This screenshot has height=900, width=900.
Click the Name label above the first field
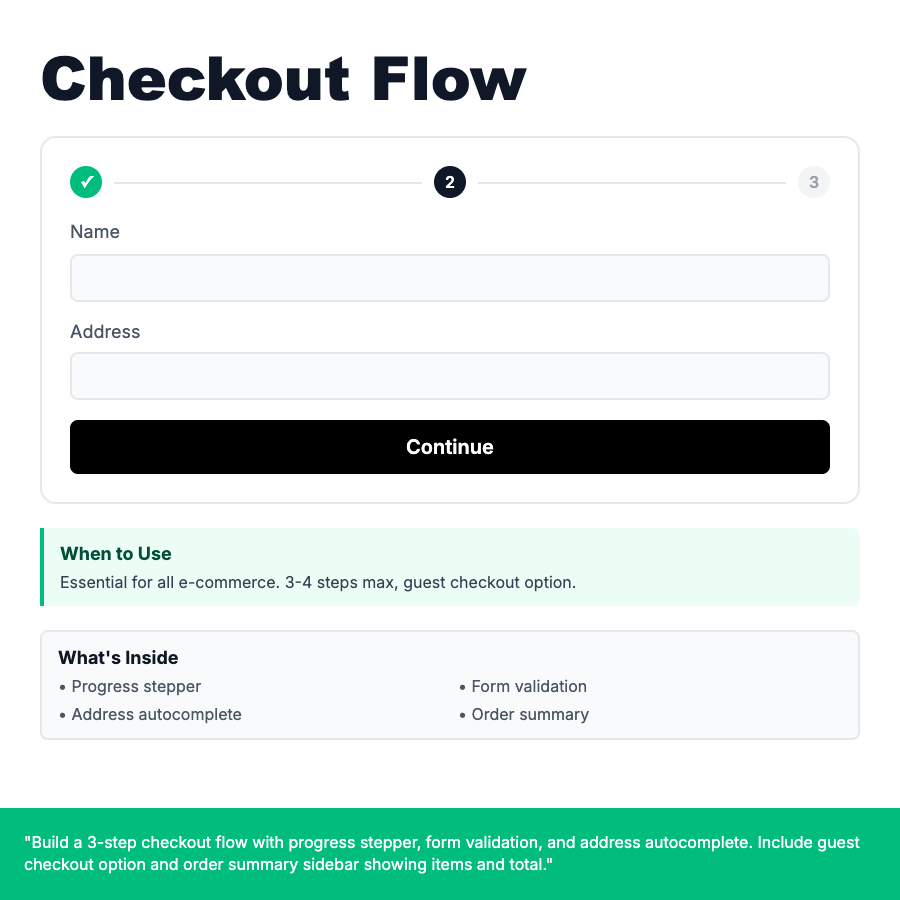click(x=95, y=231)
